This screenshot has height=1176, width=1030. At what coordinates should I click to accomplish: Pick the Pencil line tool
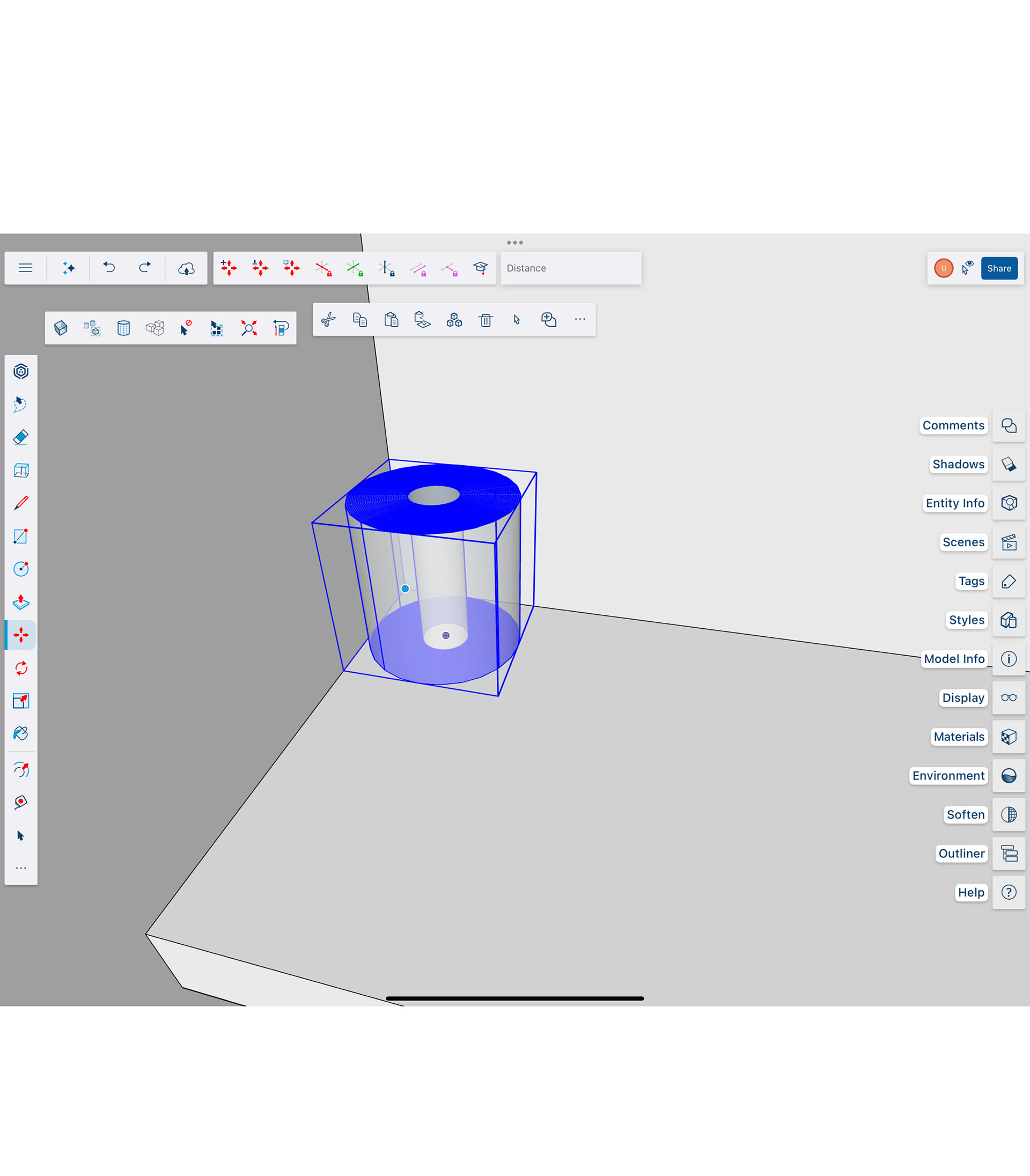pyautogui.click(x=21, y=503)
